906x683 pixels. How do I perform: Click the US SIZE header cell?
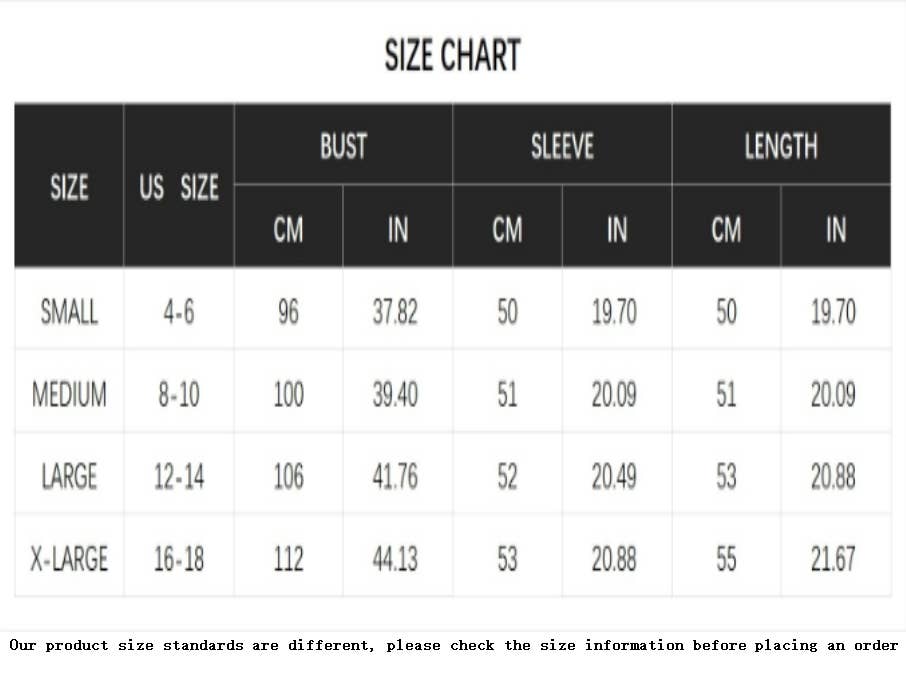pyautogui.click(x=179, y=187)
